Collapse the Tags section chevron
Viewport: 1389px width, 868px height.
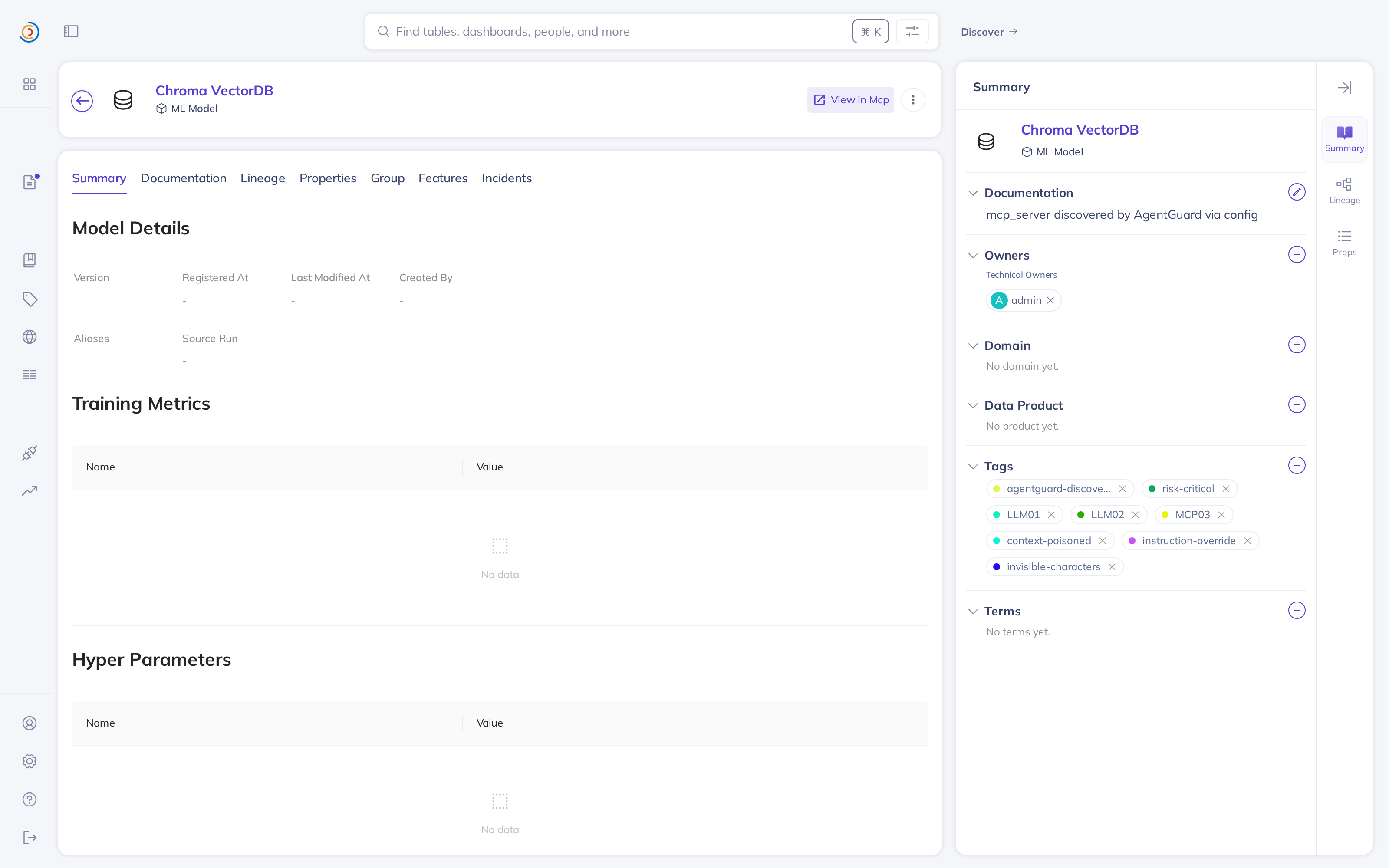(x=973, y=466)
